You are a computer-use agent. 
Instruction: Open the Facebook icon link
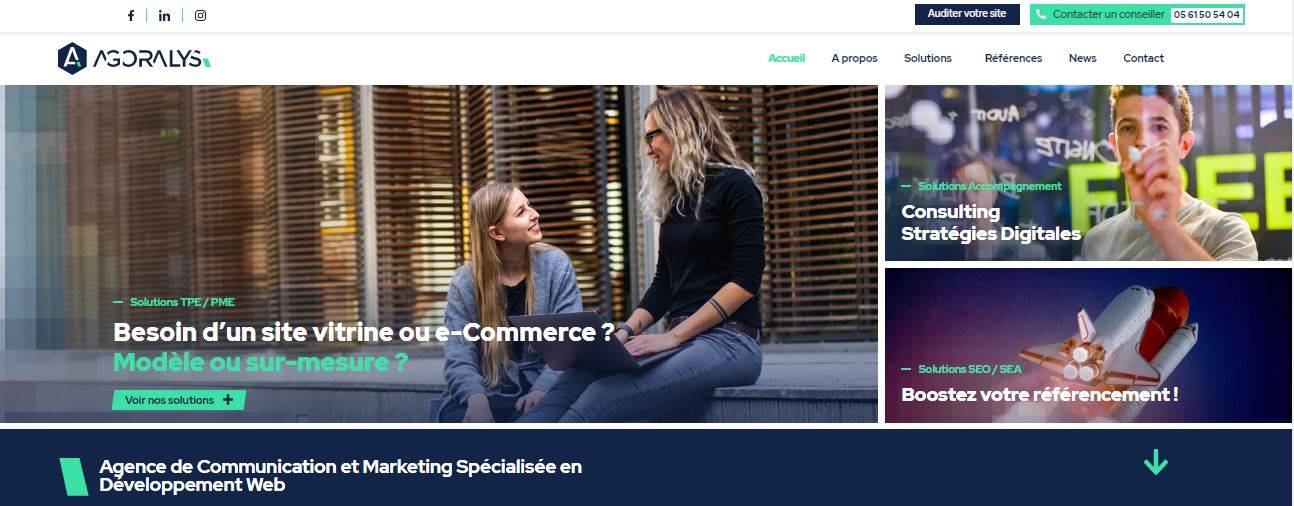tap(130, 15)
